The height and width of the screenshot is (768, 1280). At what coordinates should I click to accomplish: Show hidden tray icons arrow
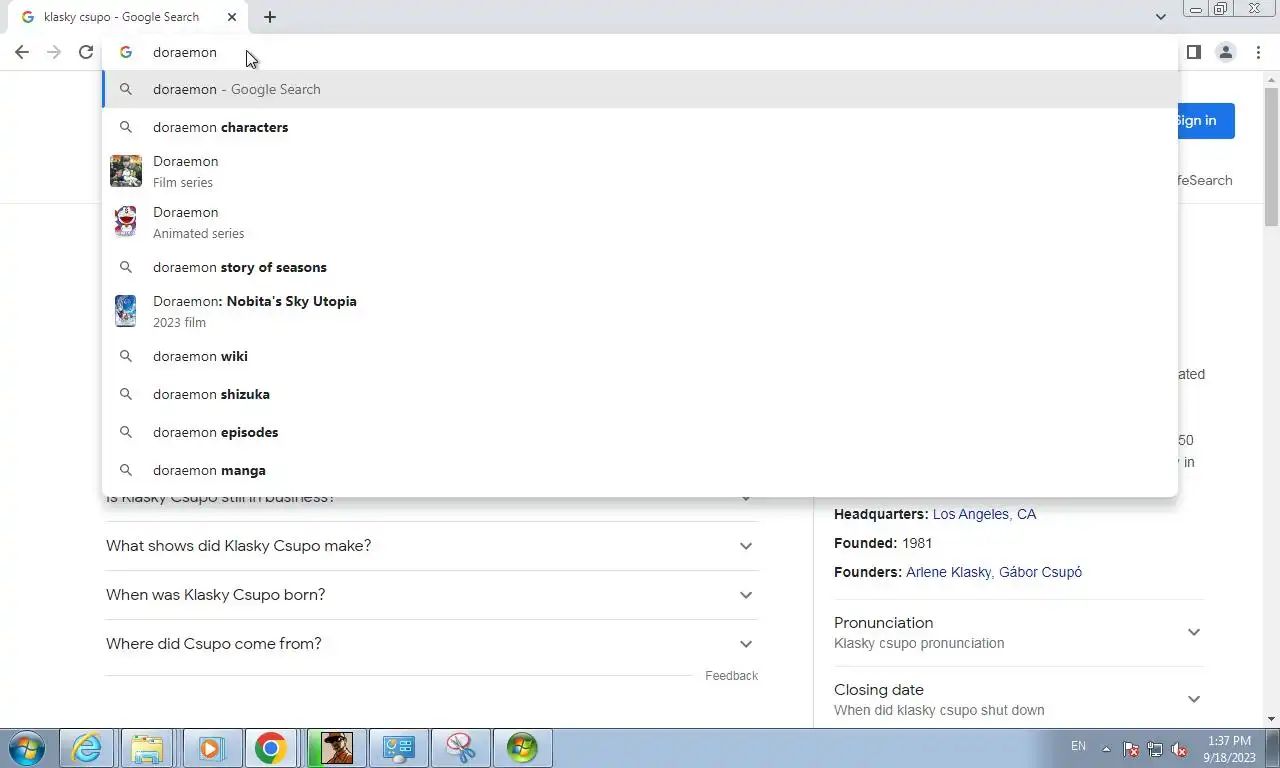[1106, 748]
